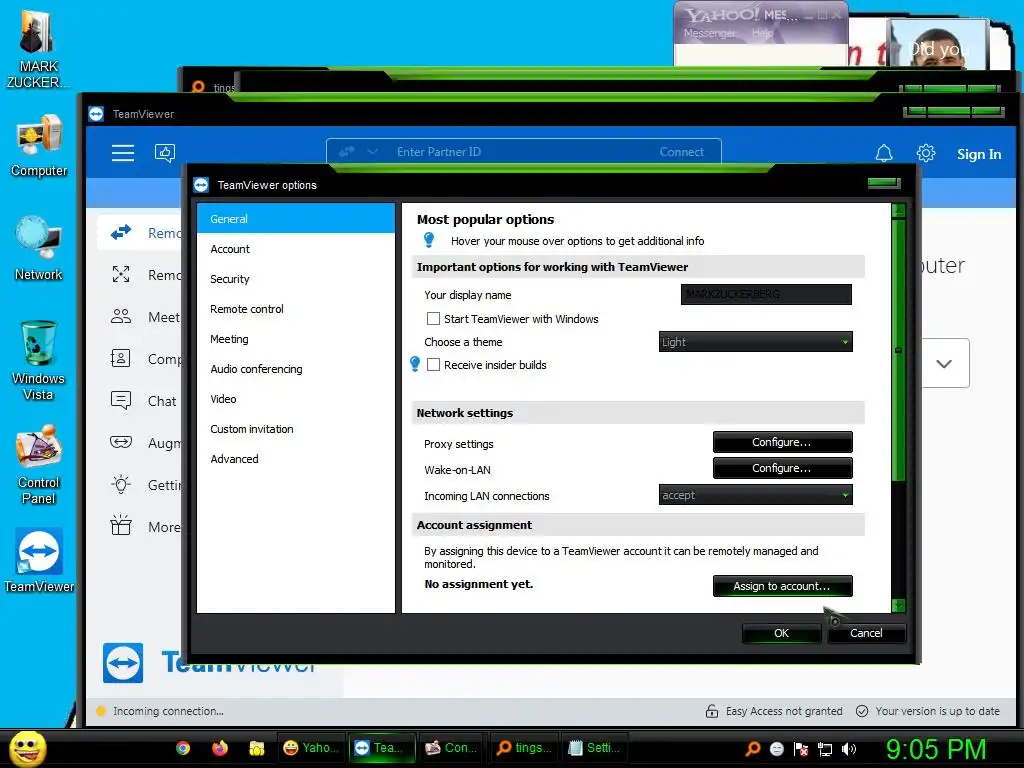Click the info lightbulb next to hover hint
This screenshot has height=768, width=1024.
[x=429, y=240]
